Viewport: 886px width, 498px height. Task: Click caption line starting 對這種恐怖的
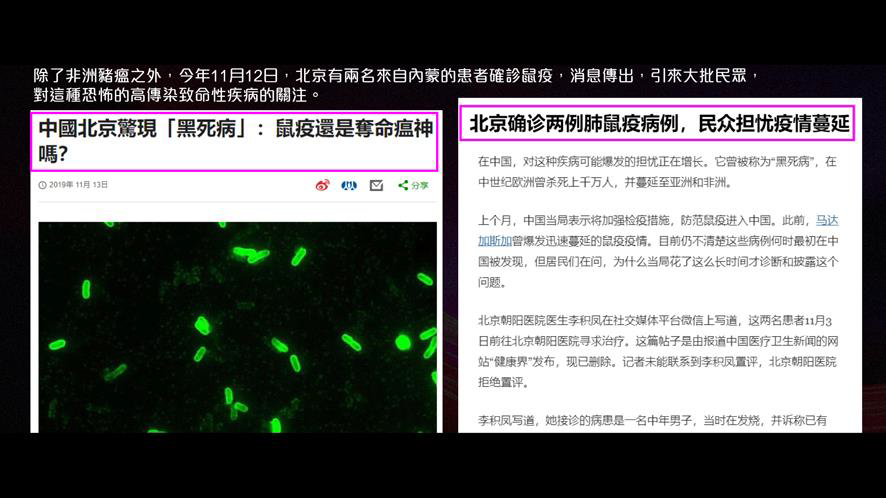coord(177,95)
